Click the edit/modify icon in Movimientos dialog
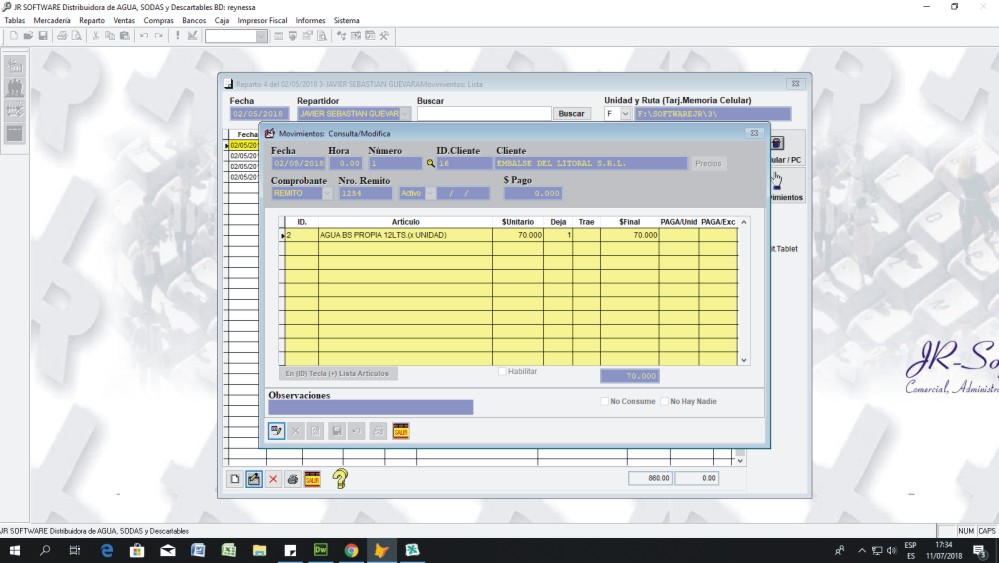The image size is (999, 563). pos(276,431)
